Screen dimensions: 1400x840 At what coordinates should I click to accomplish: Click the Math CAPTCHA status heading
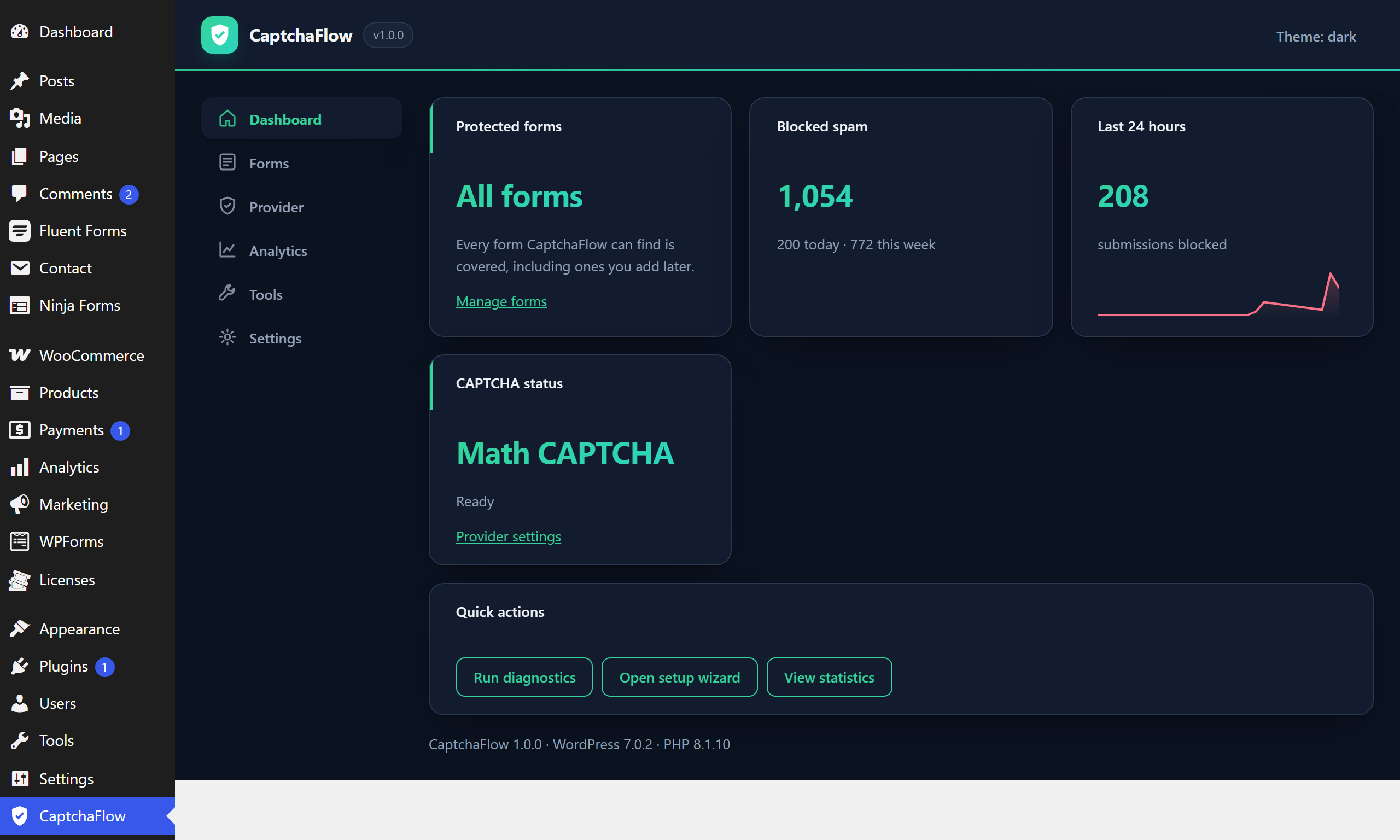point(565,453)
